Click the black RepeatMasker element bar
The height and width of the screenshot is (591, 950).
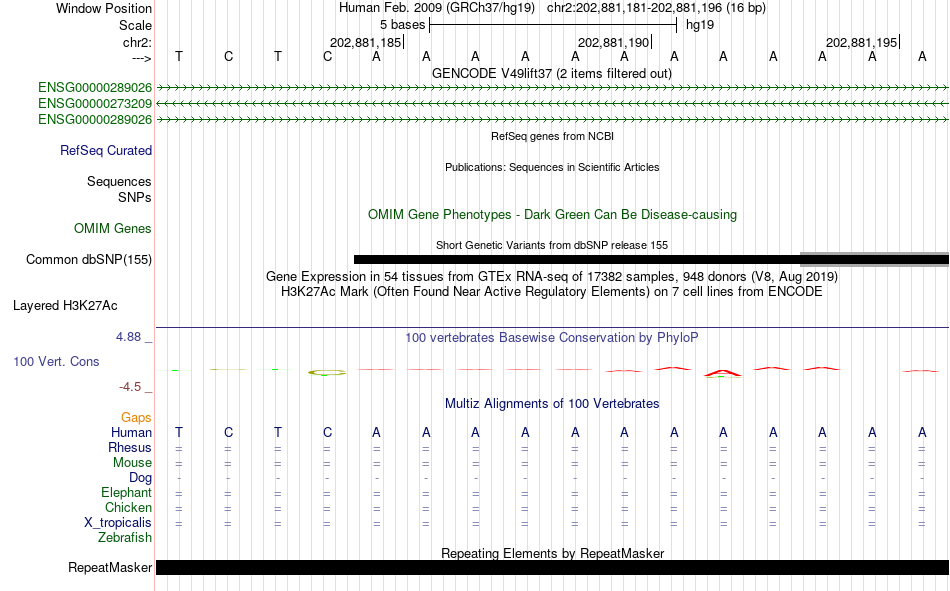click(x=553, y=567)
